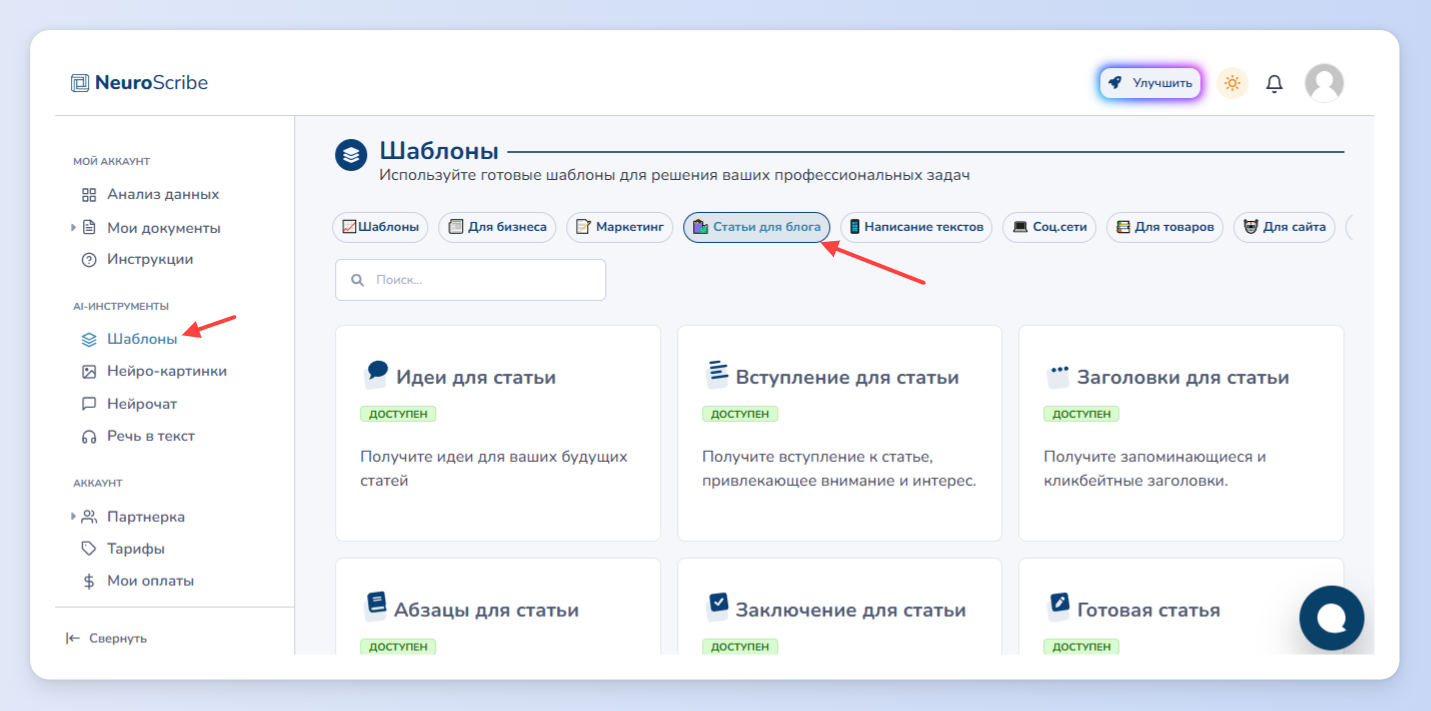This screenshot has height=711, width=1431.
Task: Click the Заголовки для статьи dots icon
Action: point(1059,375)
